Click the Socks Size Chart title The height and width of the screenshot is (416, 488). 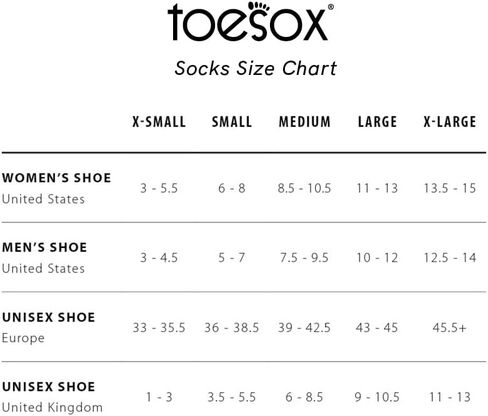[256, 69]
